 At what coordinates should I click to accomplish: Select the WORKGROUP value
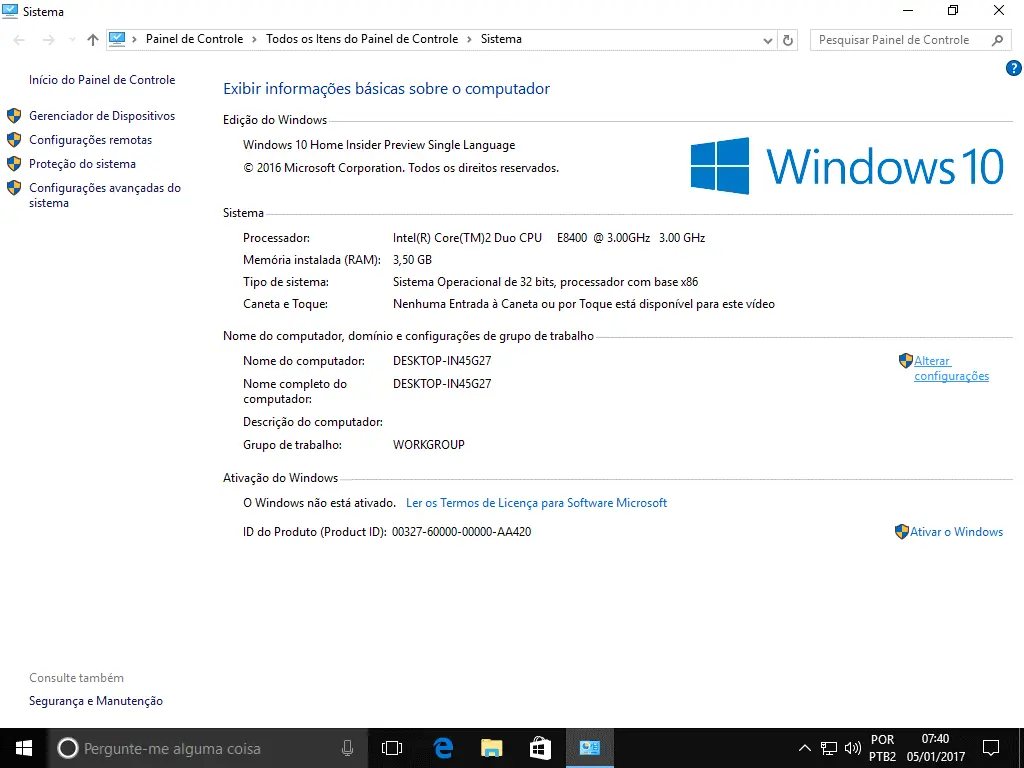coord(428,445)
